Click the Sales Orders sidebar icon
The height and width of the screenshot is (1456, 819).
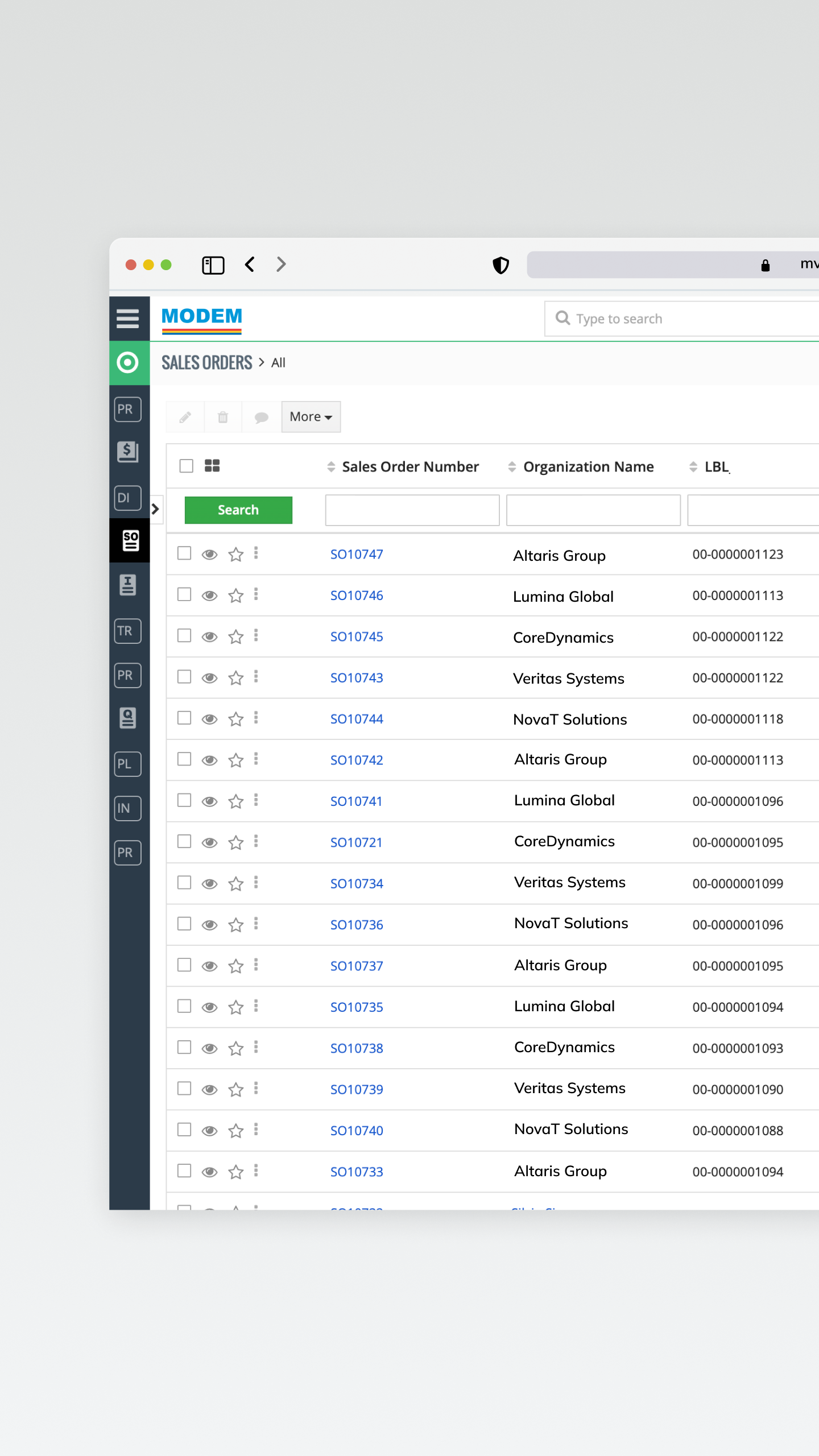[130, 540]
